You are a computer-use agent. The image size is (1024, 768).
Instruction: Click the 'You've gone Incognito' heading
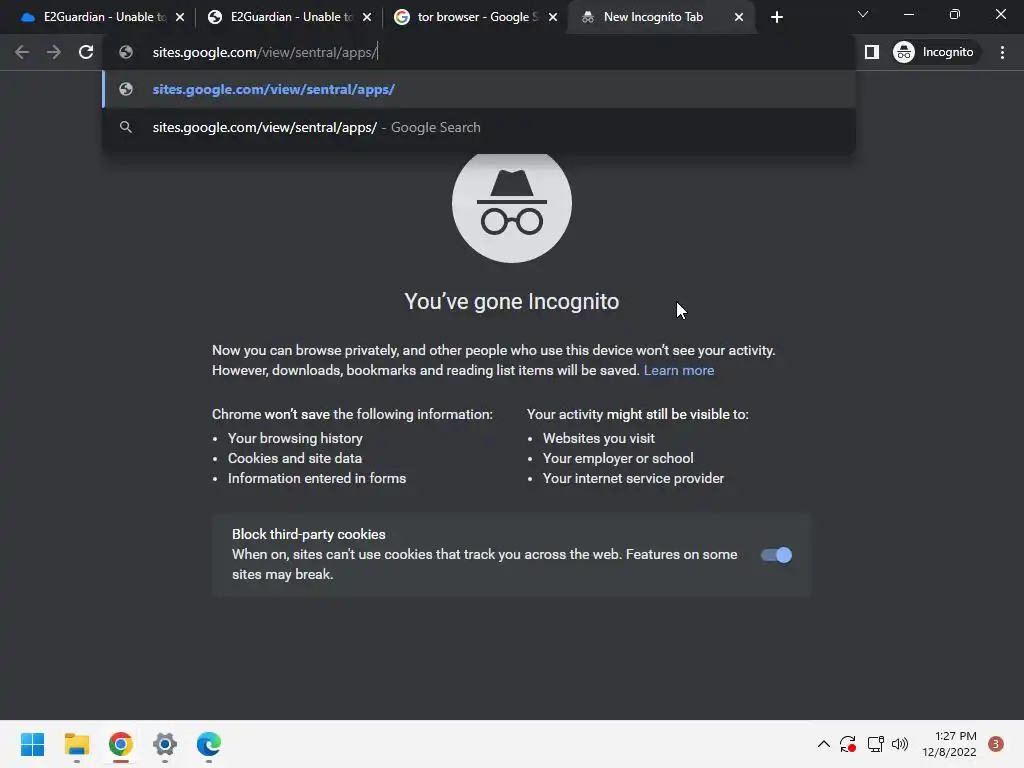[511, 302]
